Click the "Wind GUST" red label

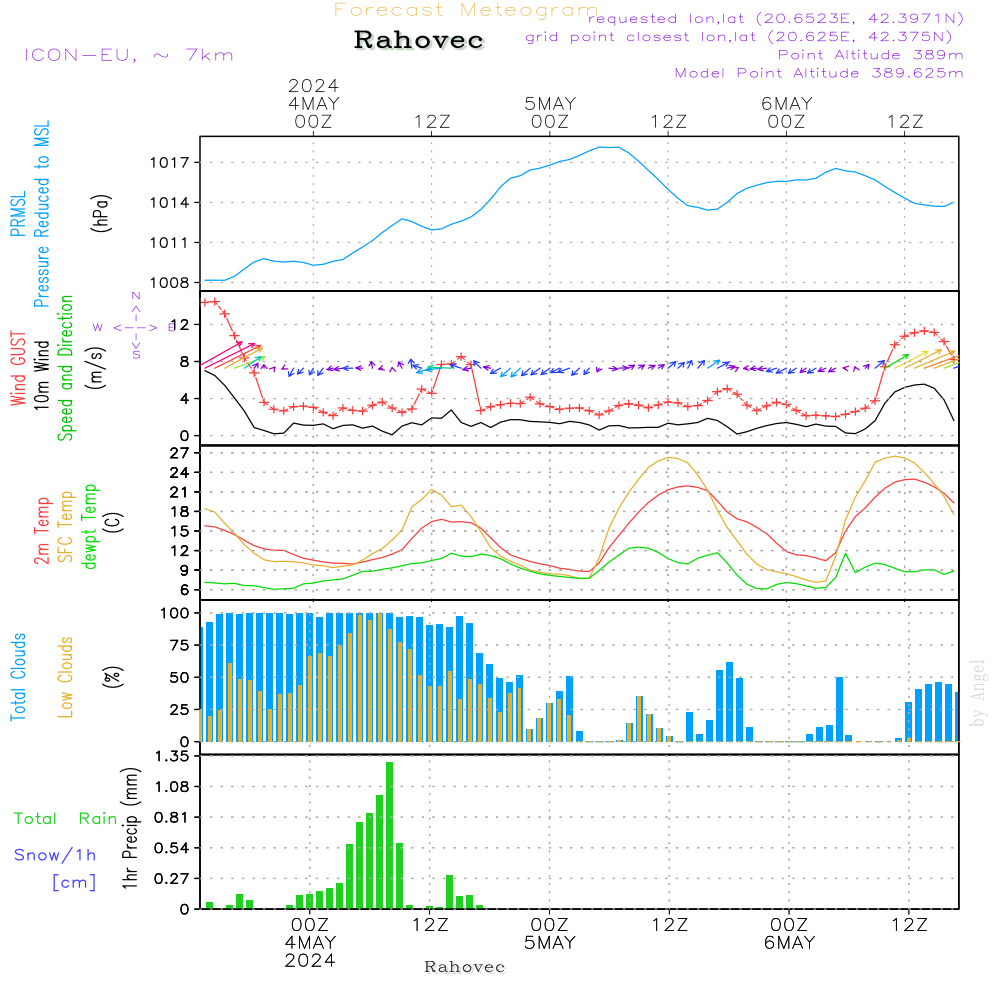18,369
